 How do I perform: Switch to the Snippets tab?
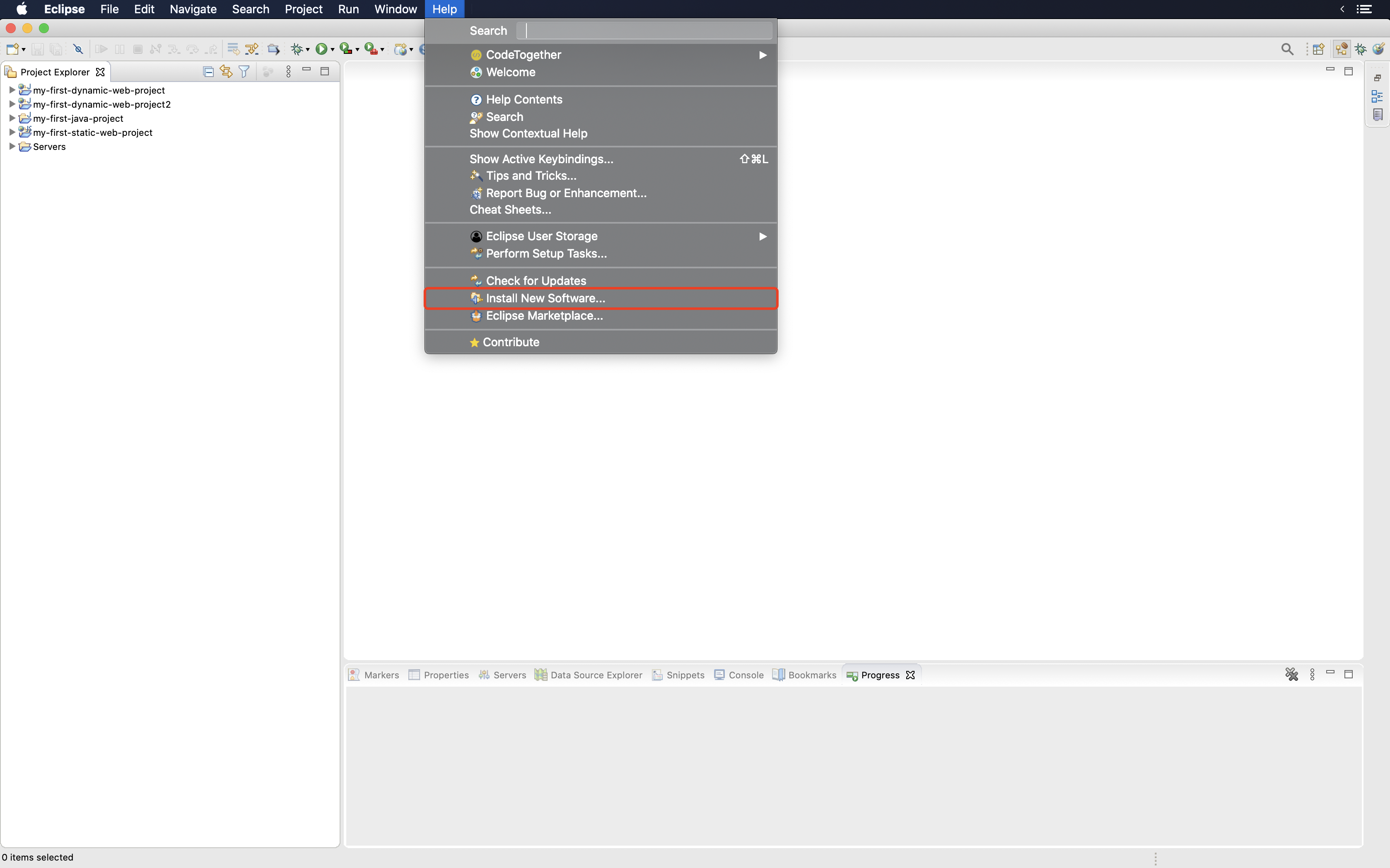[x=678, y=675]
